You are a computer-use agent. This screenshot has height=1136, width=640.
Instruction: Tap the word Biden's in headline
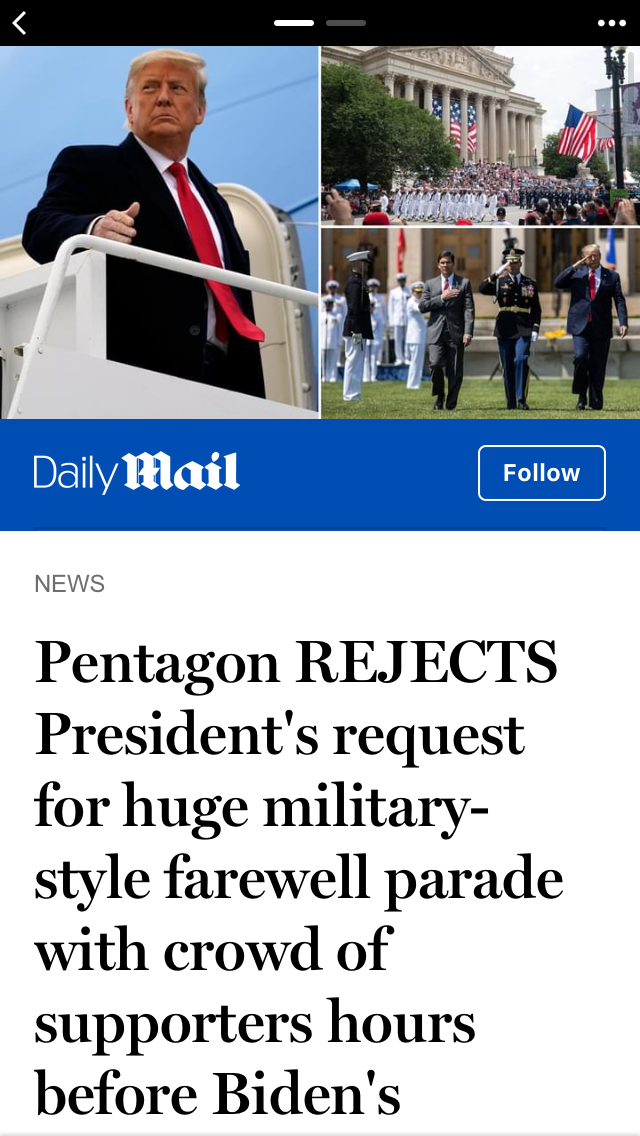[x=305, y=1094]
